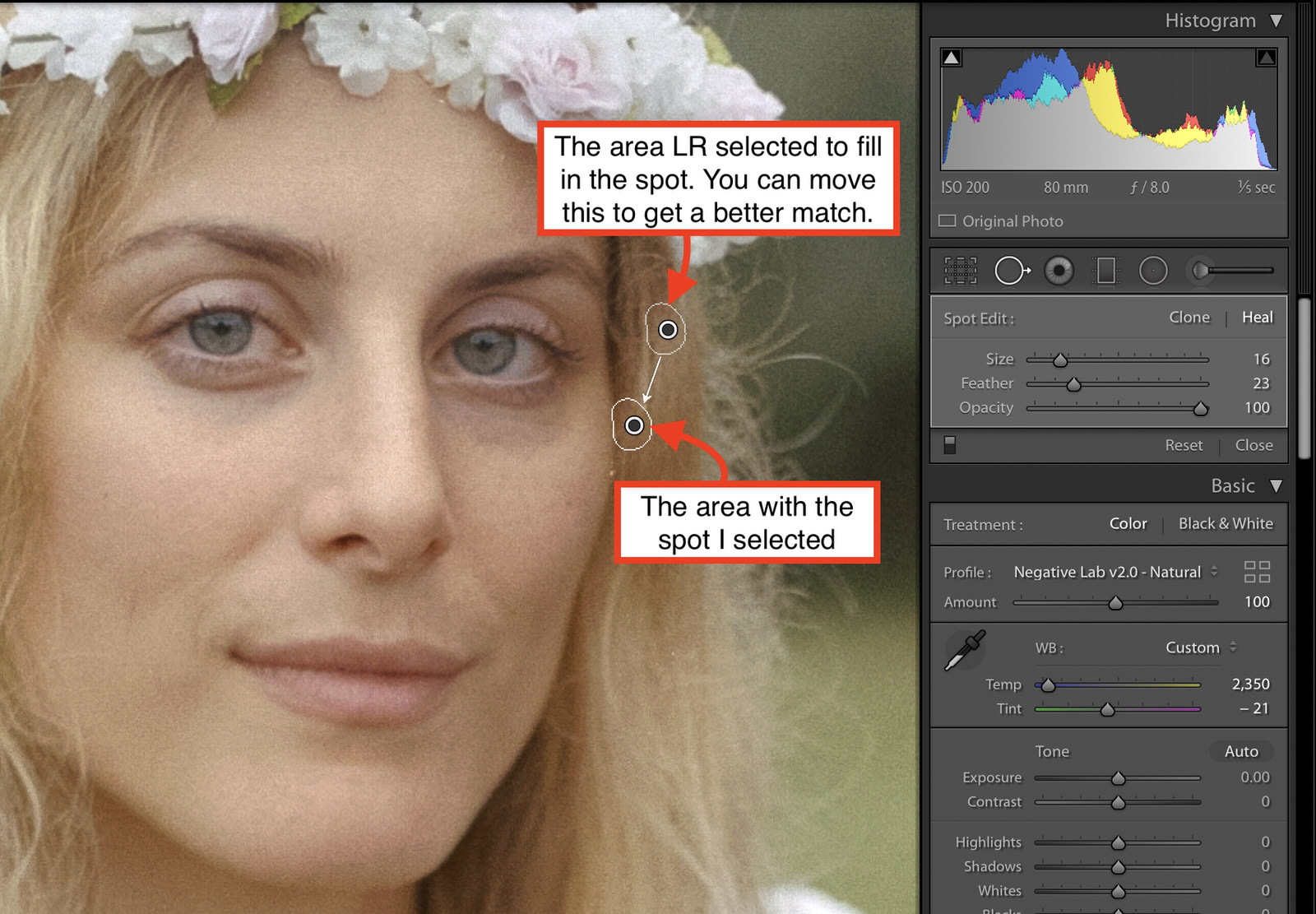Image resolution: width=1316 pixels, height=914 pixels.
Task: Open the Profile browser grid icon
Action: point(1256,572)
